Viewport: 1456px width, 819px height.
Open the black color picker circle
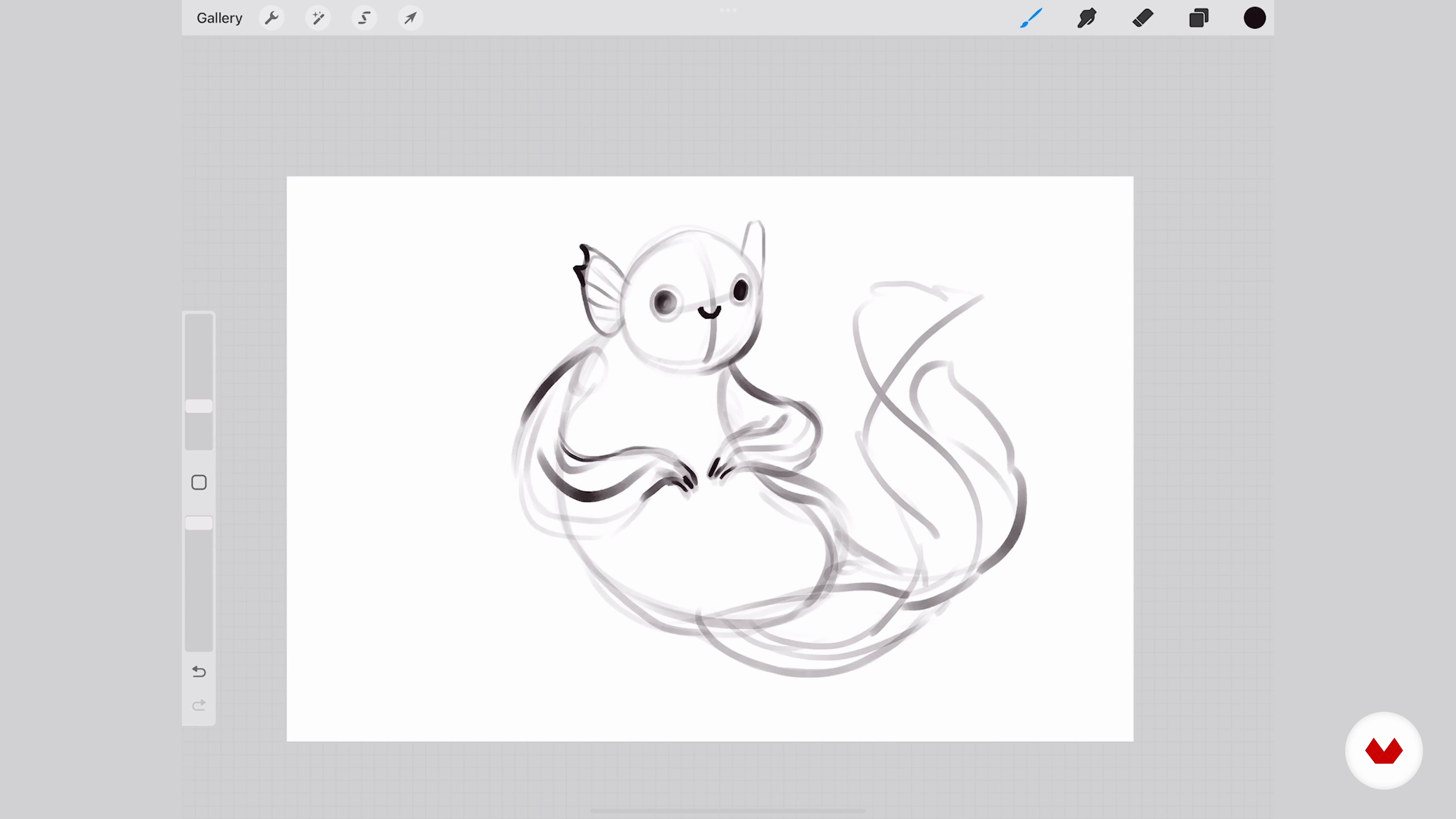pos(1255,18)
